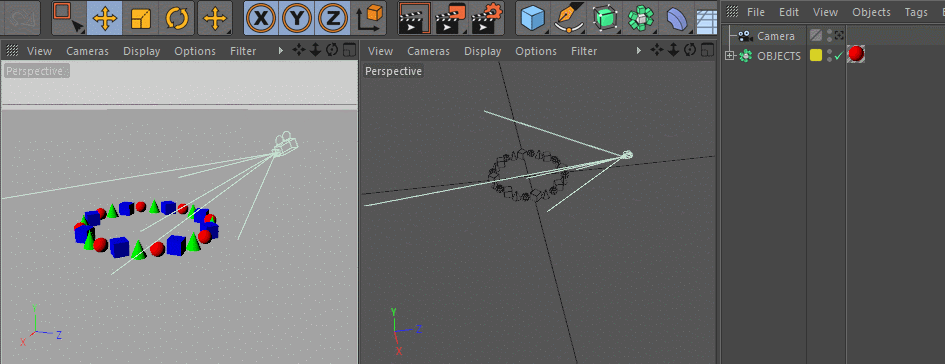Viewport: 945px width, 364px height.
Task: Render to Picture Viewer
Action: [451, 18]
